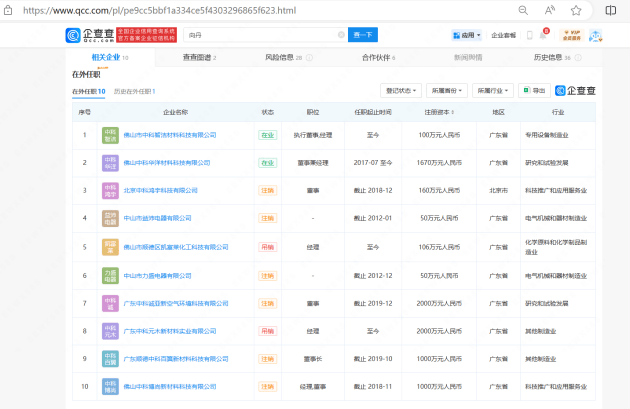Open the row 5 company link starting with 佛山市顺德区
The width and height of the screenshot is (630, 409).
pyautogui.click(x=176, y=247)
